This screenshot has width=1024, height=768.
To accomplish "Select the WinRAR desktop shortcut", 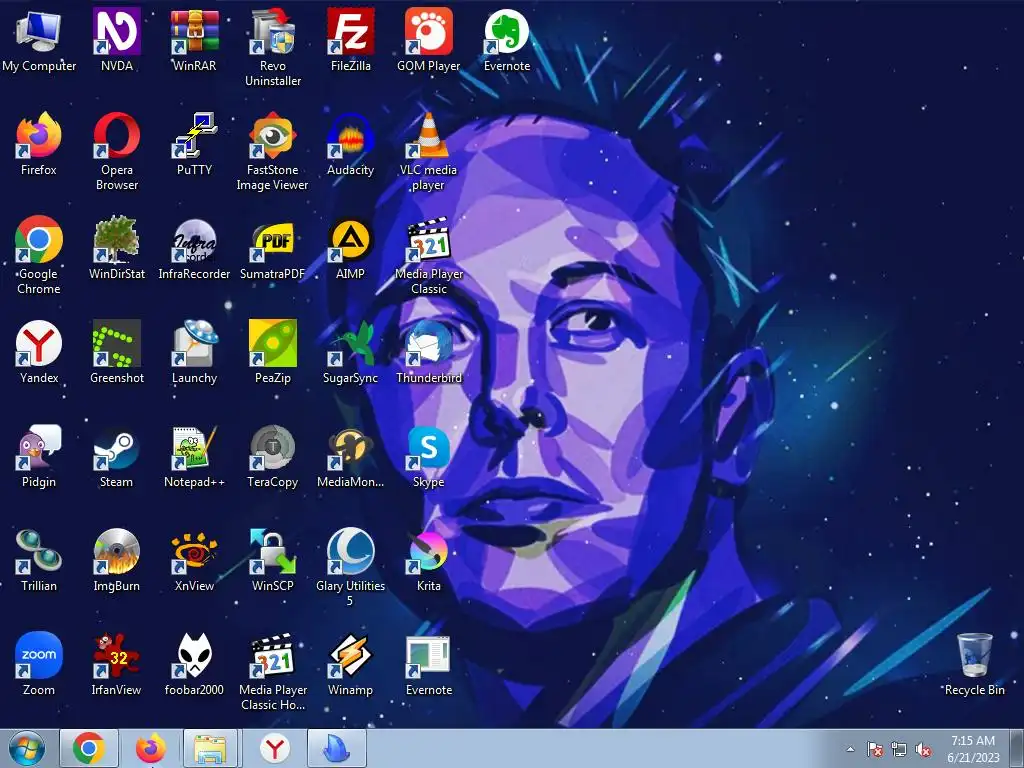I will pyautogui.click(x=195, y=31).
